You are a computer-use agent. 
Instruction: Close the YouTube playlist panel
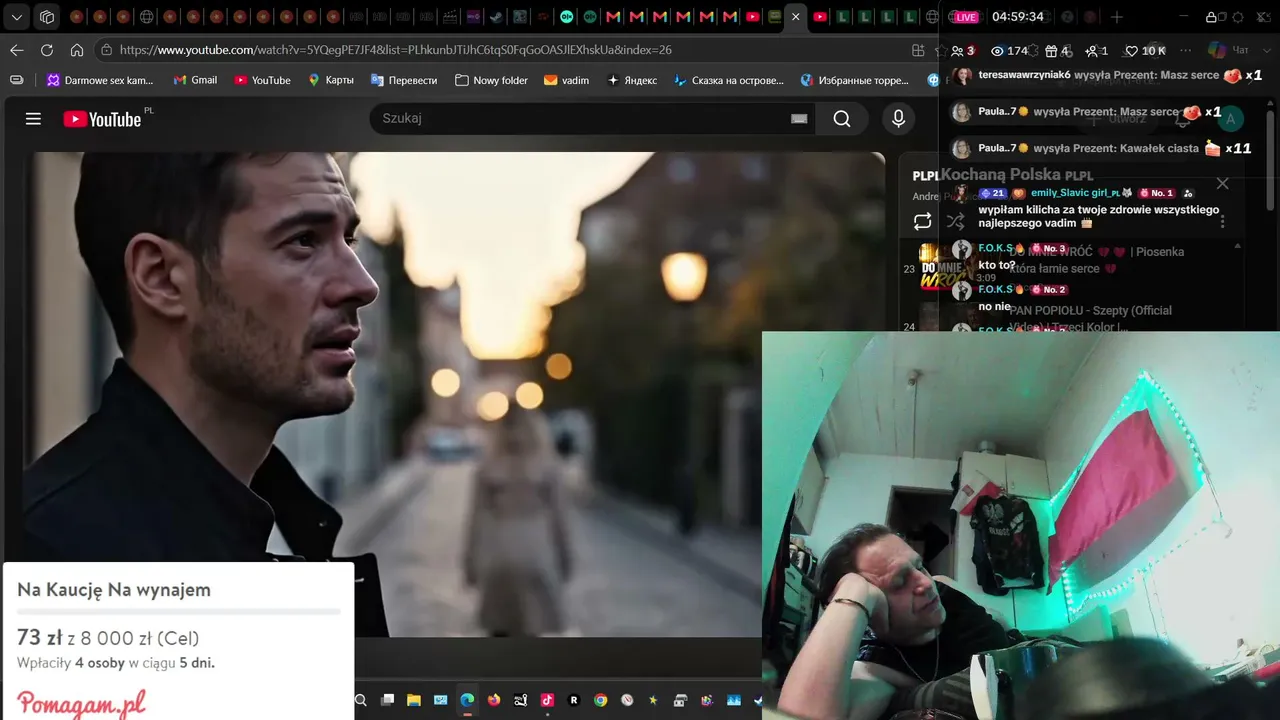tap(1222, 183)
